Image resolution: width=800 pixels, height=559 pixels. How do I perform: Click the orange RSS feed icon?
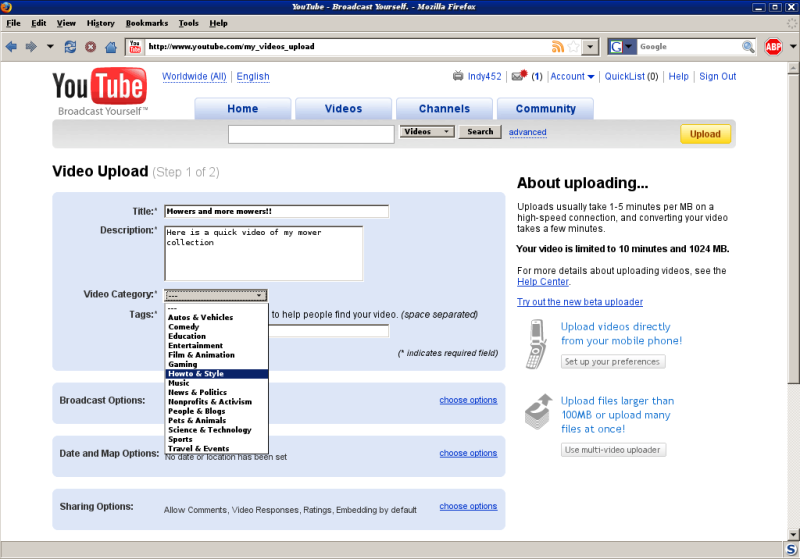[x=557, y=47]
